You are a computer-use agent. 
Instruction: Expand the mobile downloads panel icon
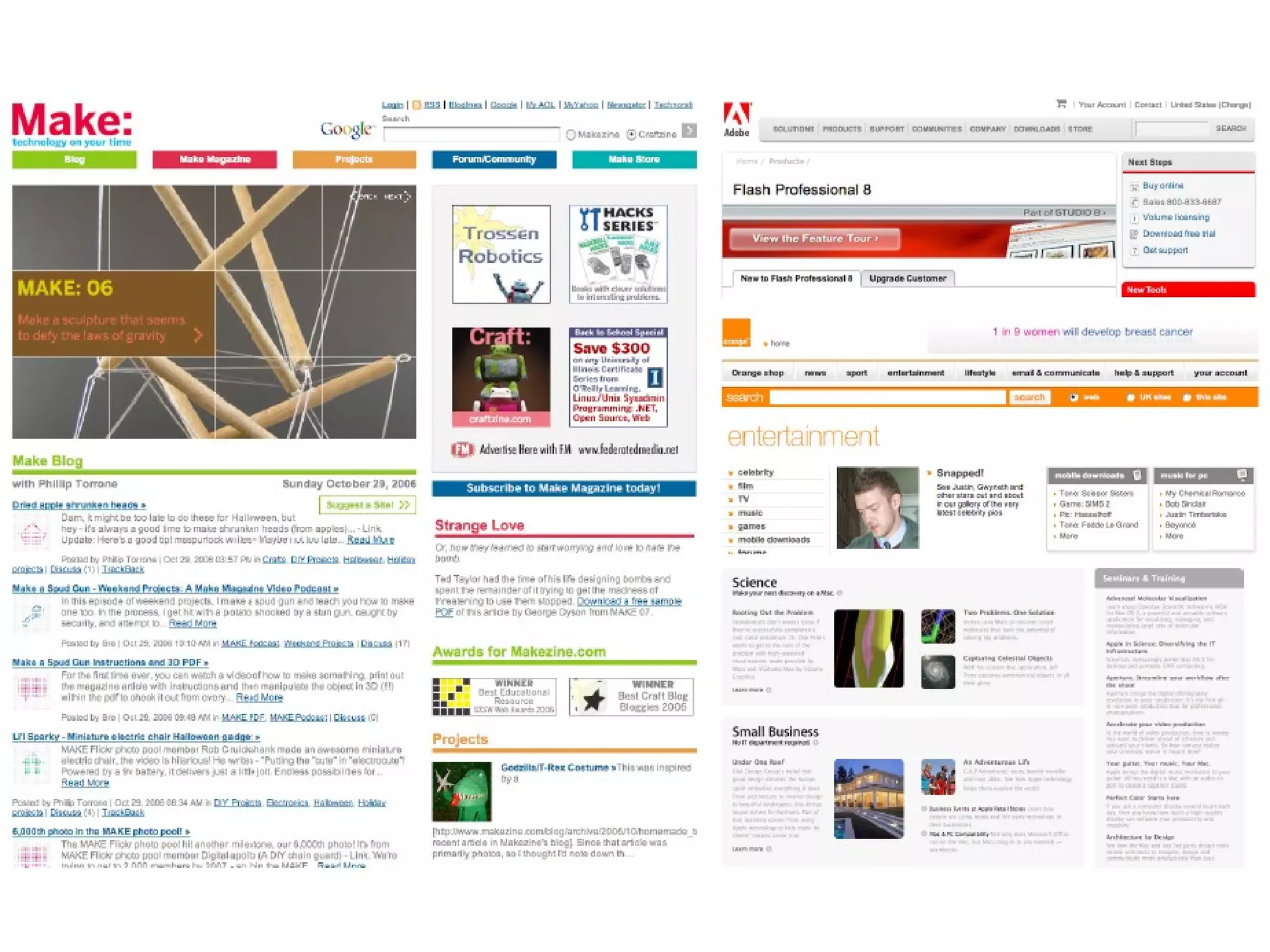[1137, 475]
